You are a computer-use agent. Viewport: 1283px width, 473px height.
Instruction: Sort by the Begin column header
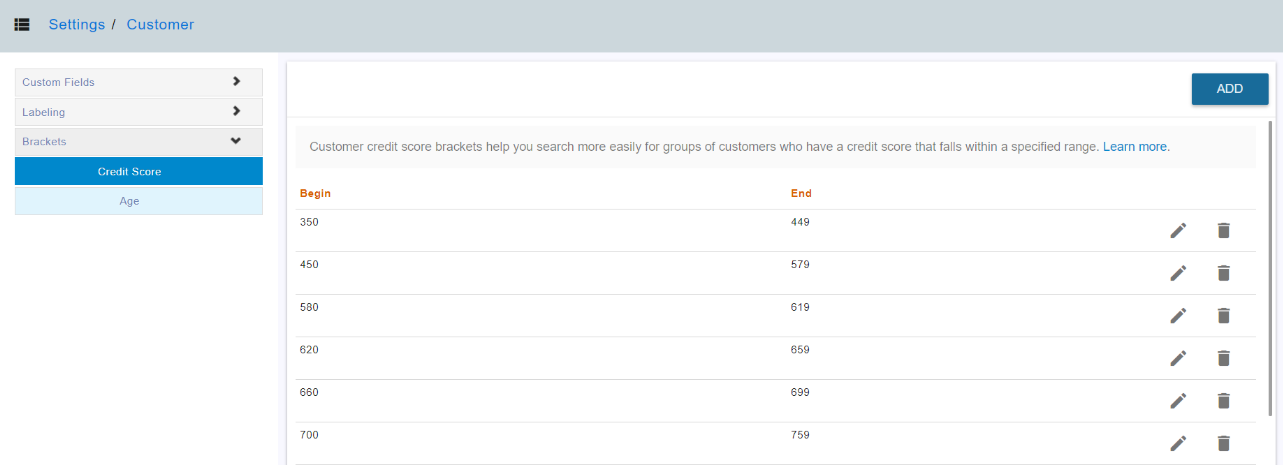(x=315, y=193)
